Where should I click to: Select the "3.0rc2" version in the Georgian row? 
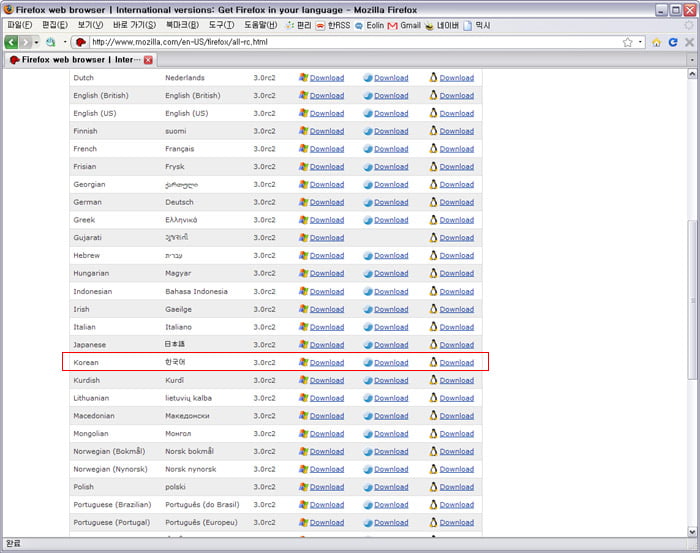pos(264,184)
